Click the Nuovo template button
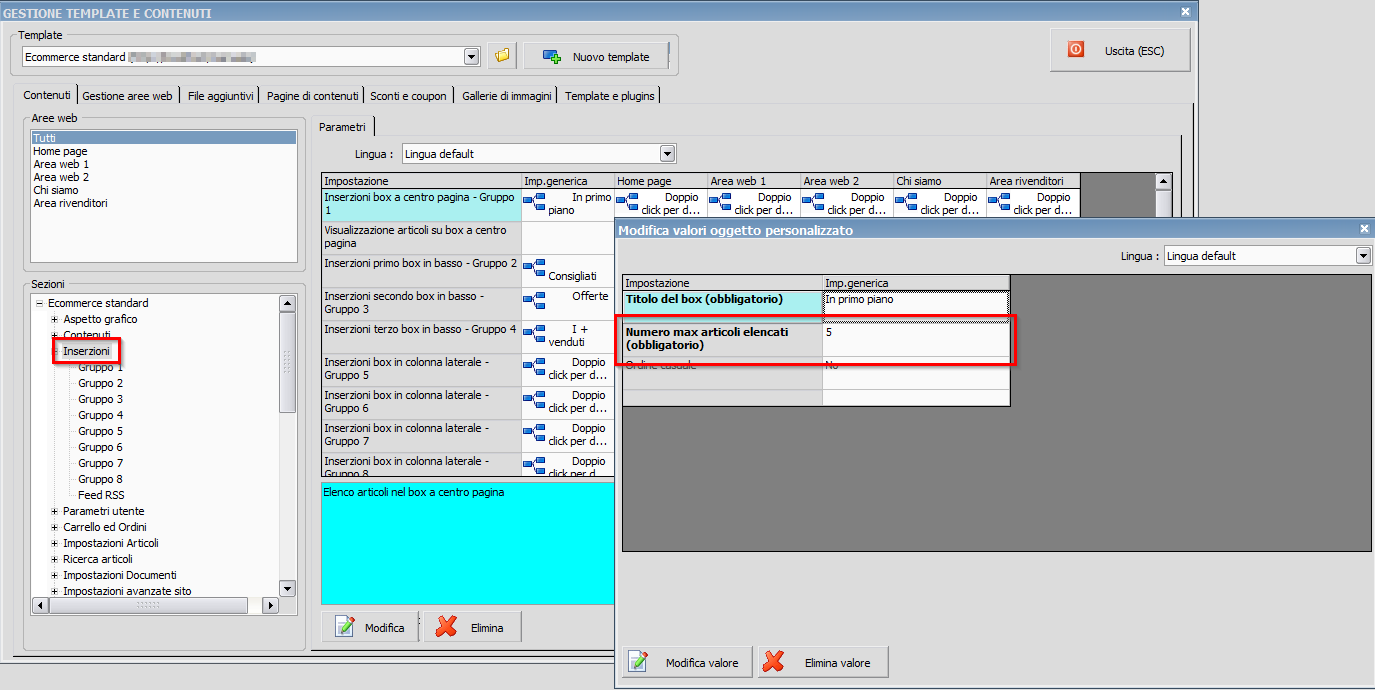Viewport: 1375px width, 690px height. pyautogui.click(x=596, y=57)
